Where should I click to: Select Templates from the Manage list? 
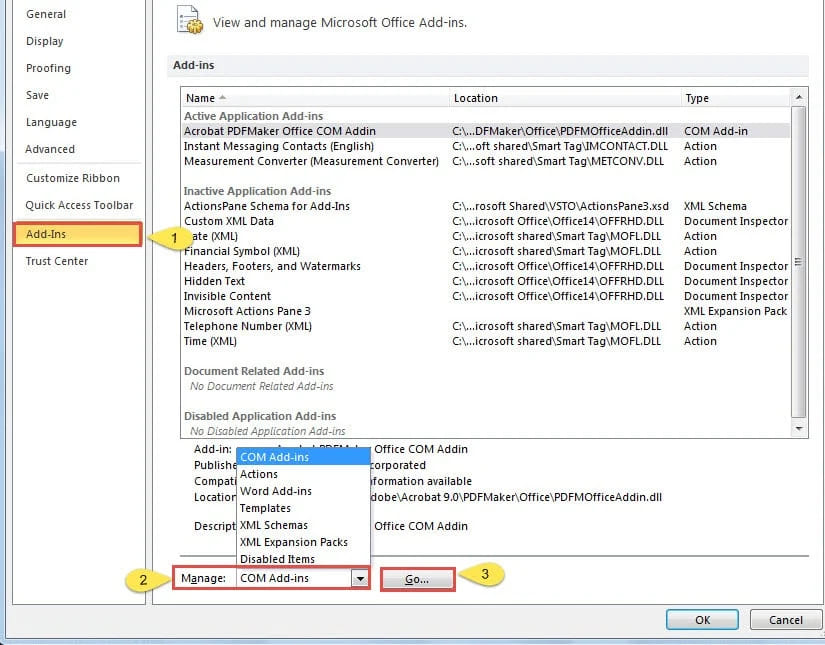(x=265, y=508)
